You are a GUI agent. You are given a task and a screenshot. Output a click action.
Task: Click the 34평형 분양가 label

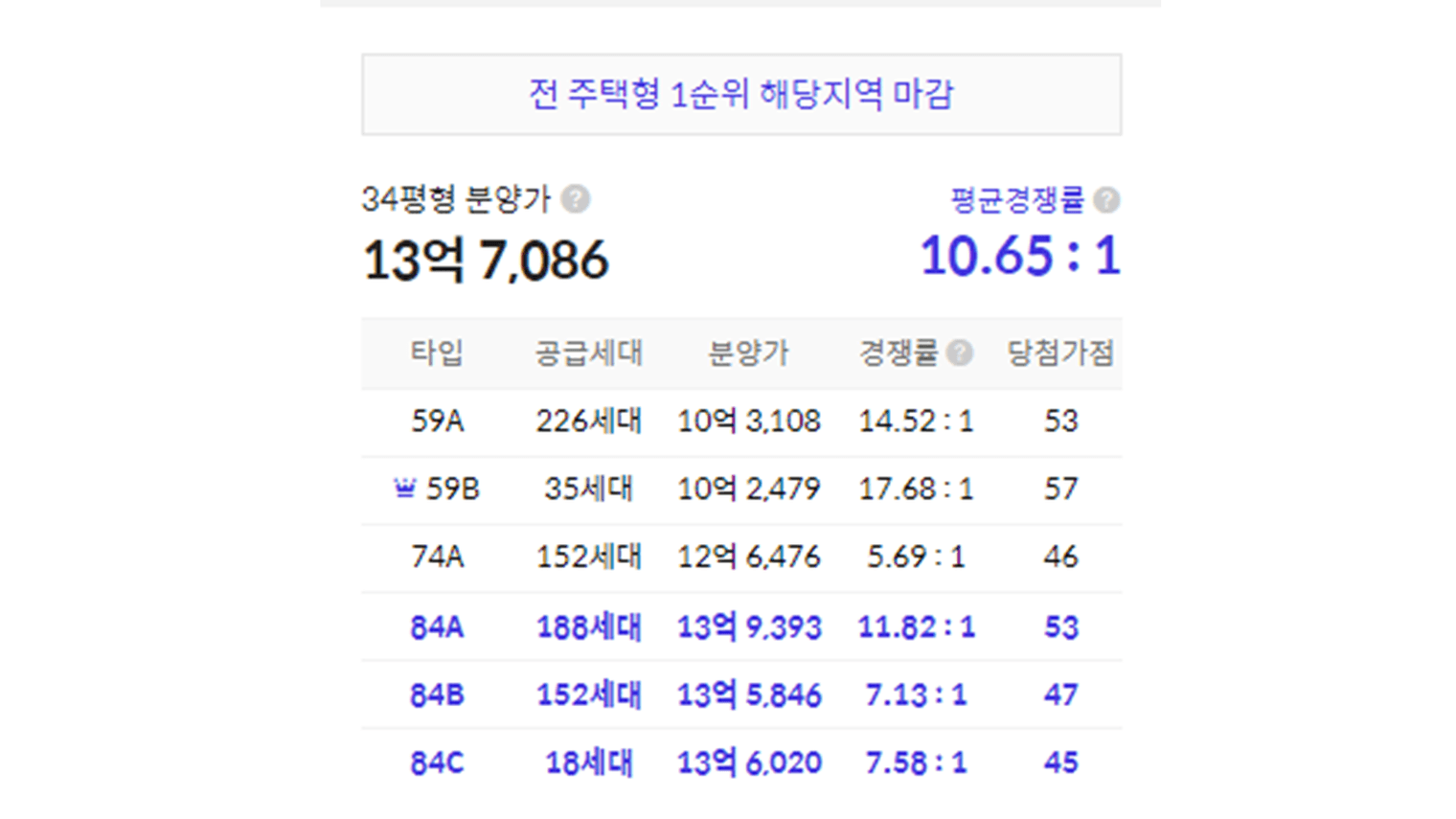[456, 199]
